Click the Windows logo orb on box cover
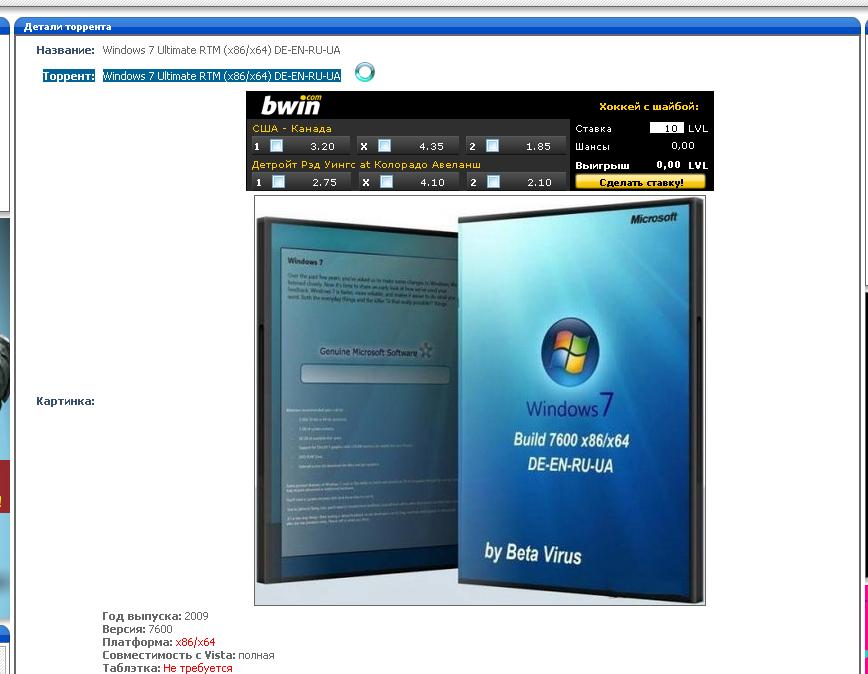Image resolution: width=868 pixels, height=674 pixels. [x=569, y=350]
